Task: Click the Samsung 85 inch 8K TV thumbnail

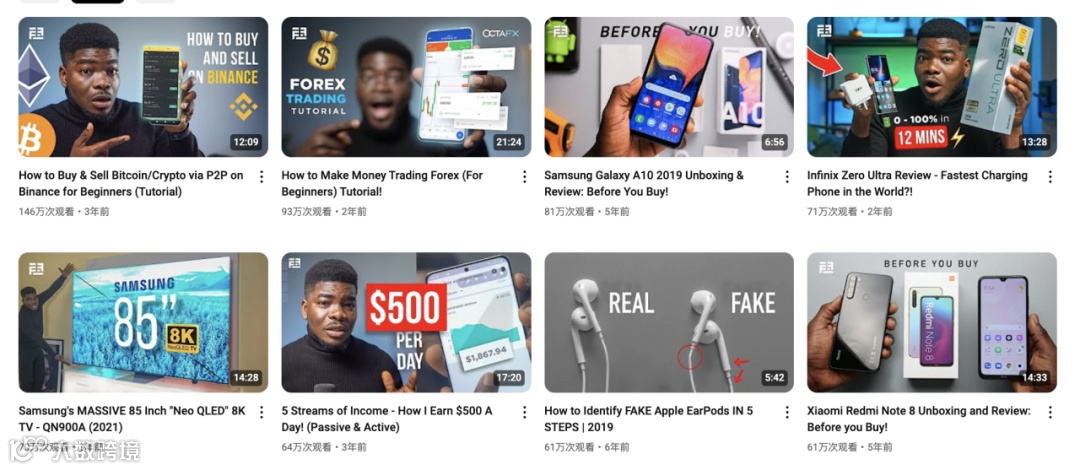Action: tap(143, 323)
